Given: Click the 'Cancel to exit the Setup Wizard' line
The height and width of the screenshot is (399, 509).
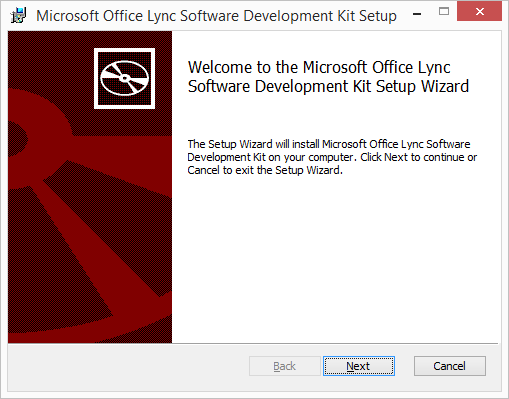Looking at the screenshot, I should tap(265, 170).
